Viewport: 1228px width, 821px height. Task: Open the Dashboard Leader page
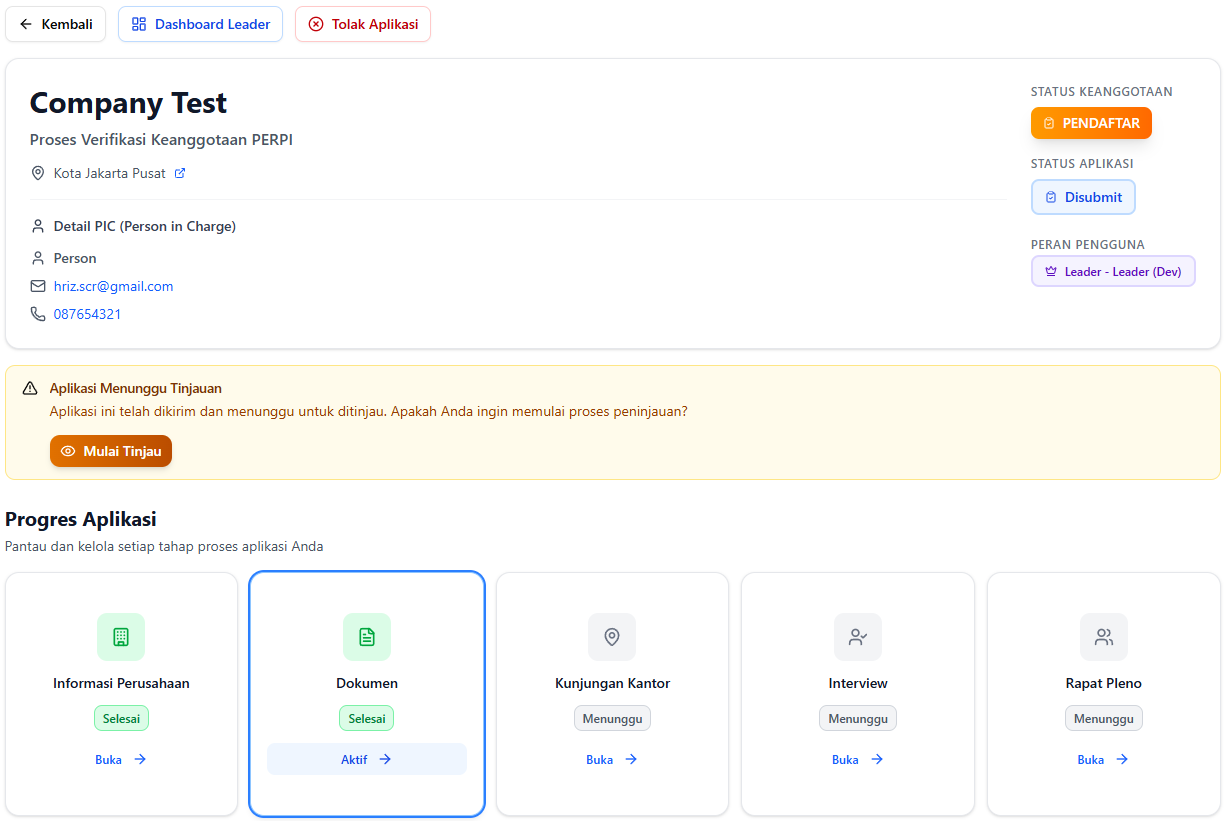point(200,23)
